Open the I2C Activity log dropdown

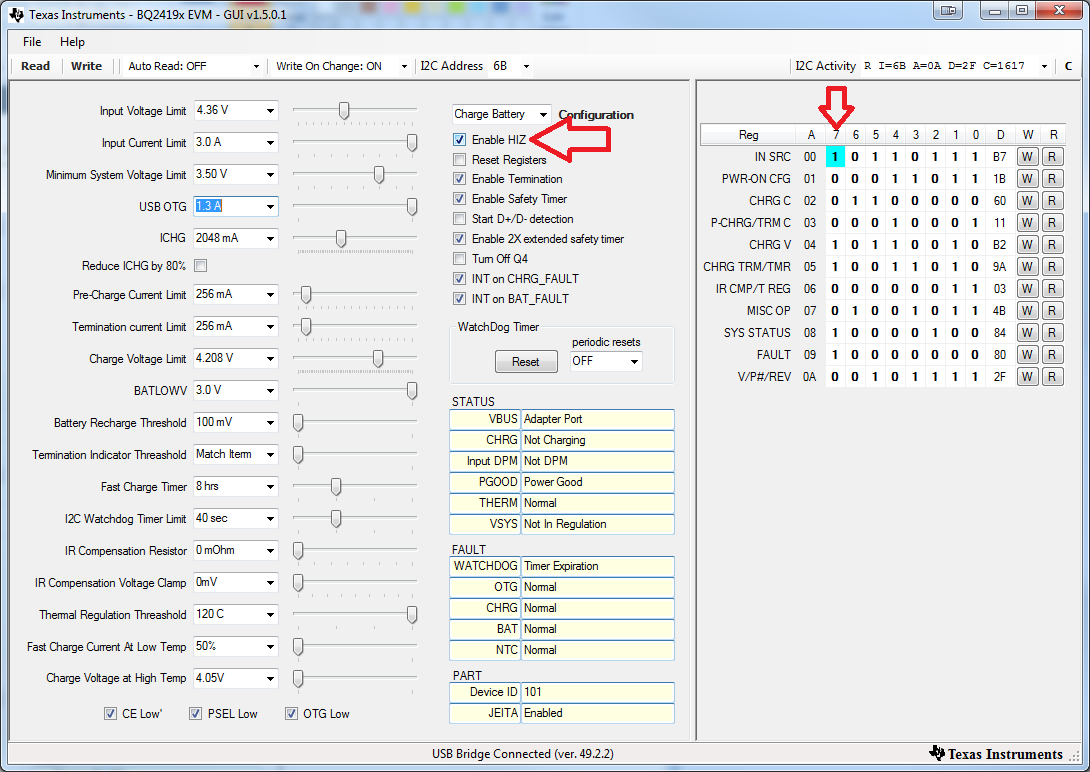1044,66
